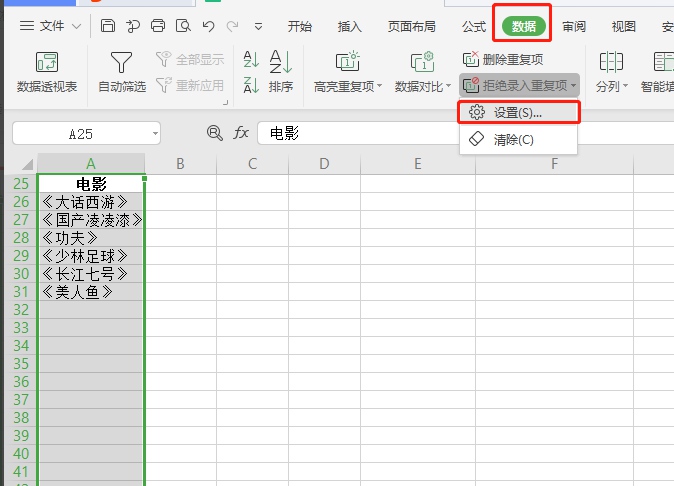Click the Name Box showing A25
The image size is (674, 486).
(x=81, y=134)
